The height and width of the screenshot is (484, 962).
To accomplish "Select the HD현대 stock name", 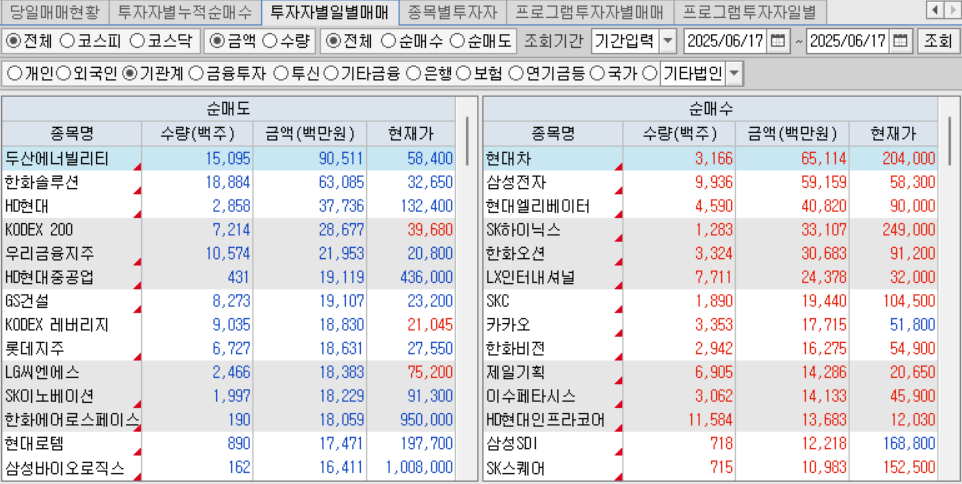I will coord(28,206).
